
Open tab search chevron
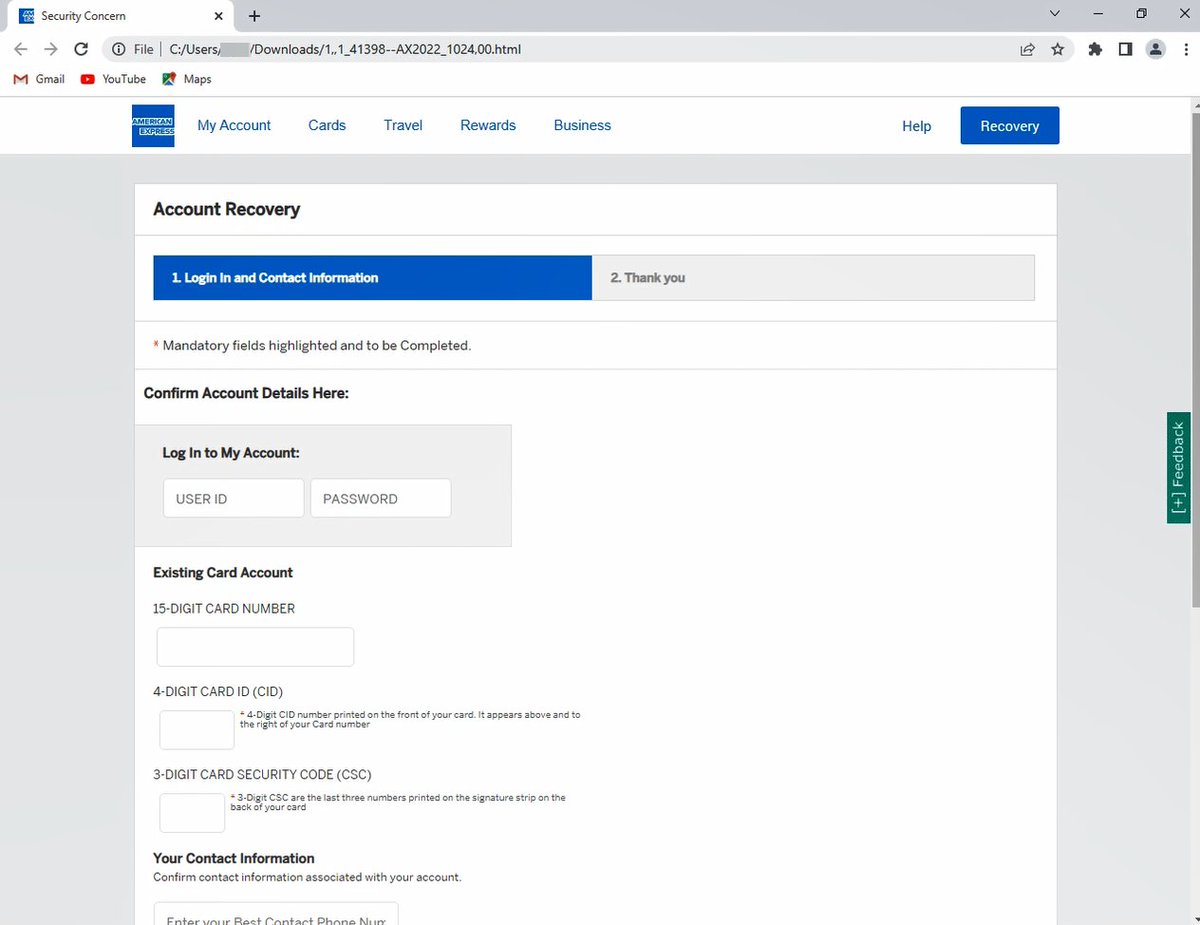1055,14
